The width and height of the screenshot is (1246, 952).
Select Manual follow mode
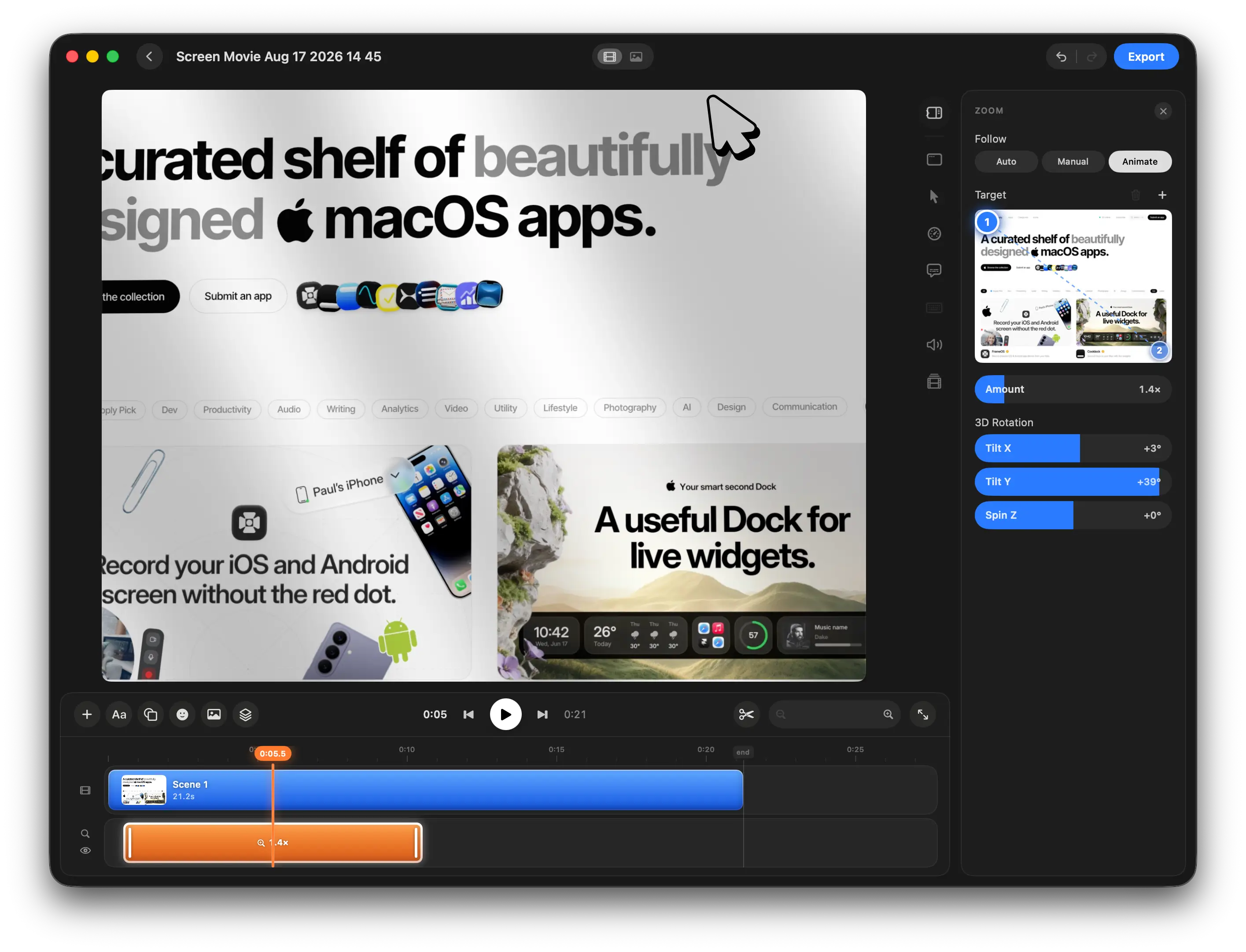(1073, 162)
